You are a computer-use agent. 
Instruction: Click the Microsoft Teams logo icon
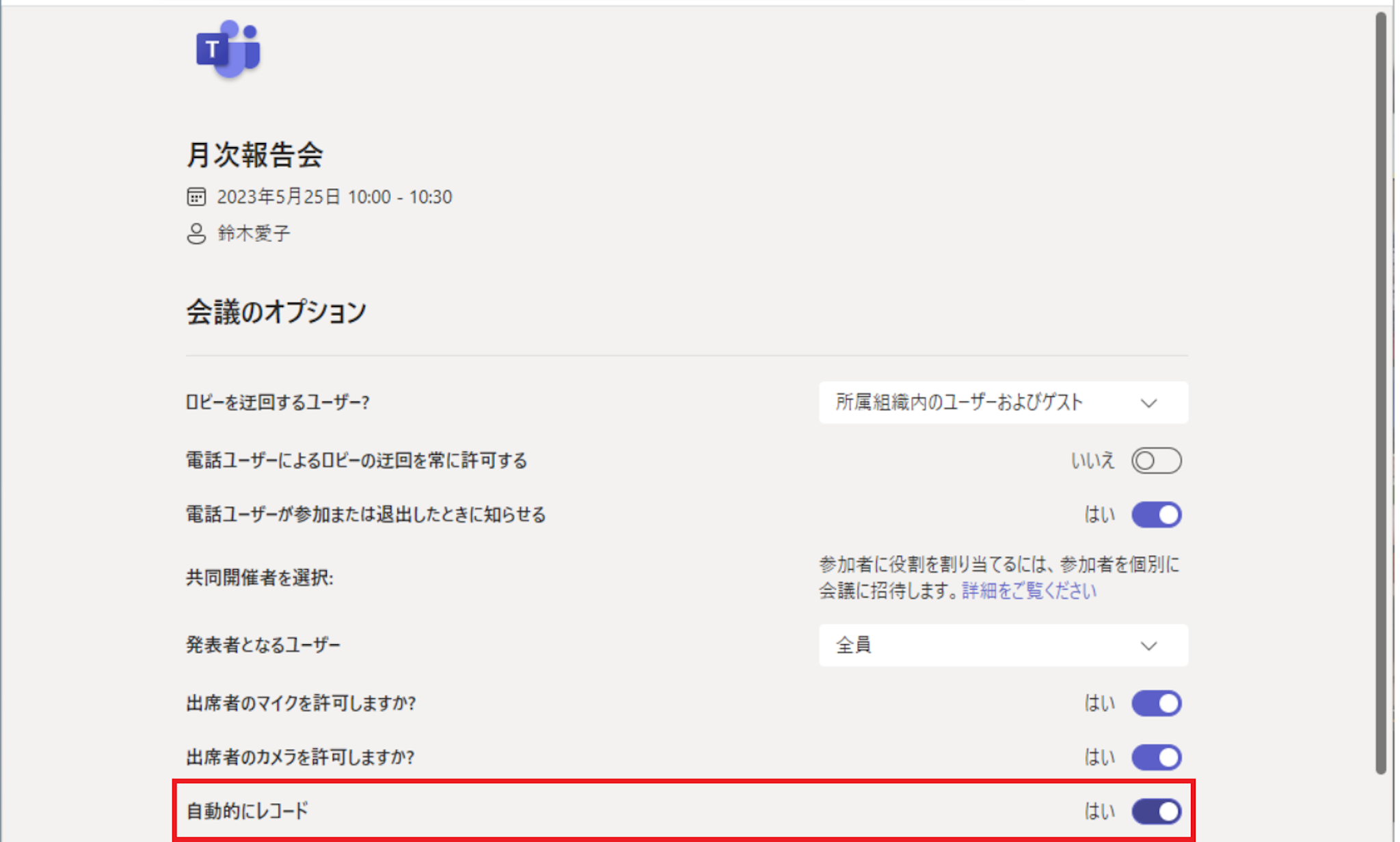(228, 49)
